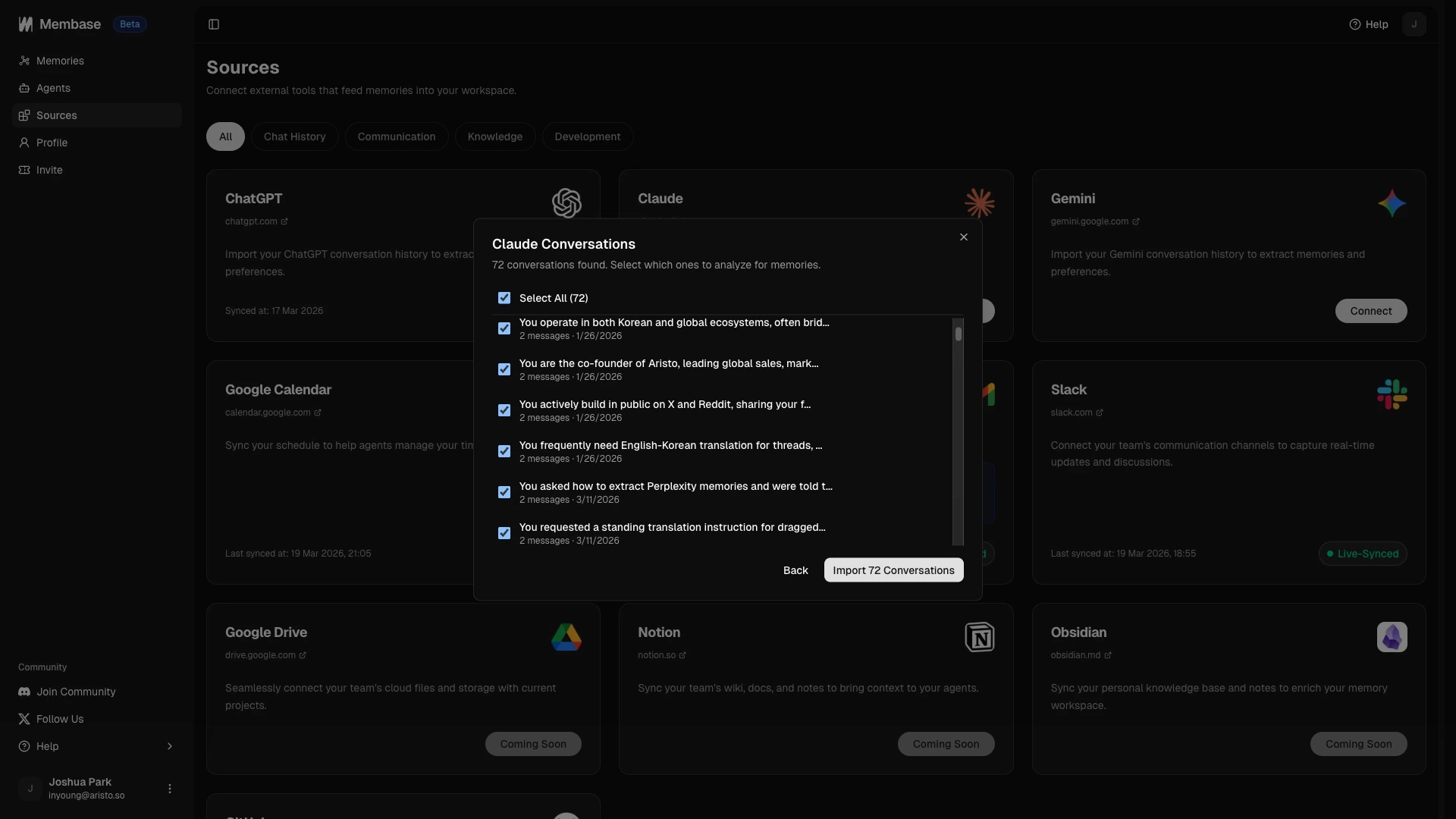The height and width of the screenshot is (819, 1456).
Task: Uncheck Select All (72) conversations
Action: click(504, 298)
